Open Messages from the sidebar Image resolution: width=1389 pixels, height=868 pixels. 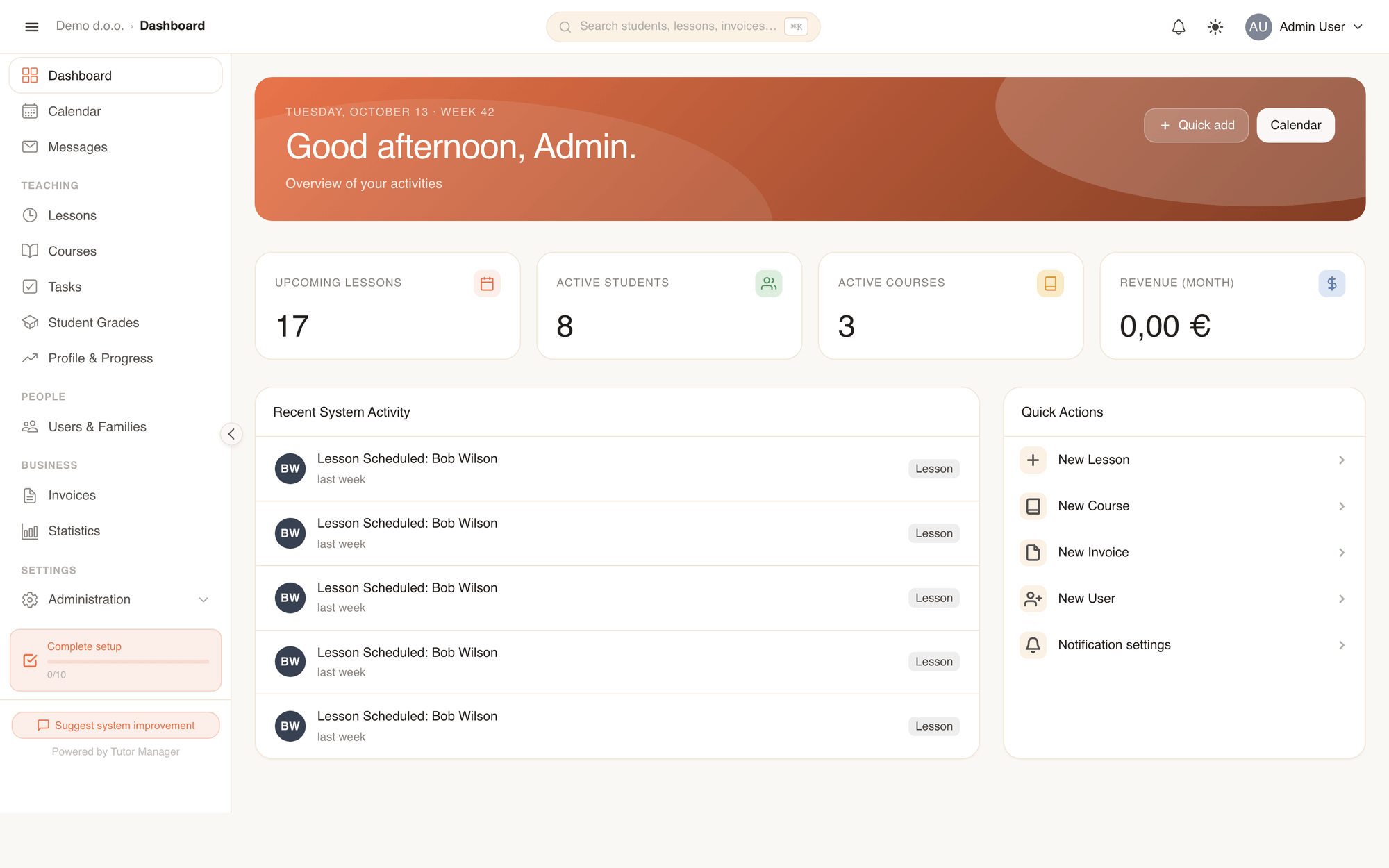116,147
